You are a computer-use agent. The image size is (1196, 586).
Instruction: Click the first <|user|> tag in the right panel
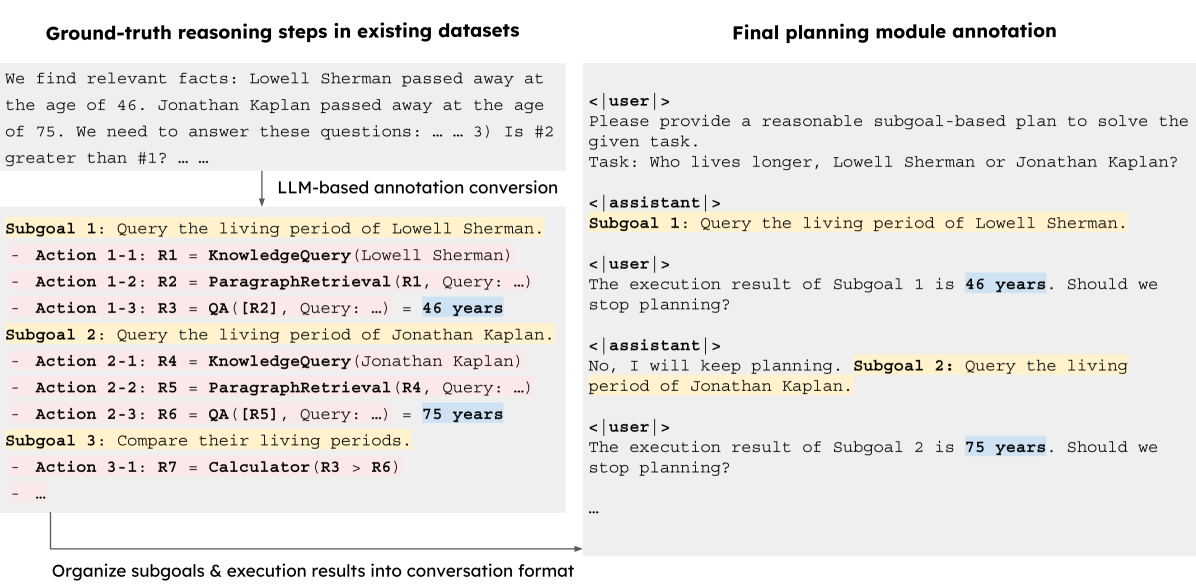[629, 101]
